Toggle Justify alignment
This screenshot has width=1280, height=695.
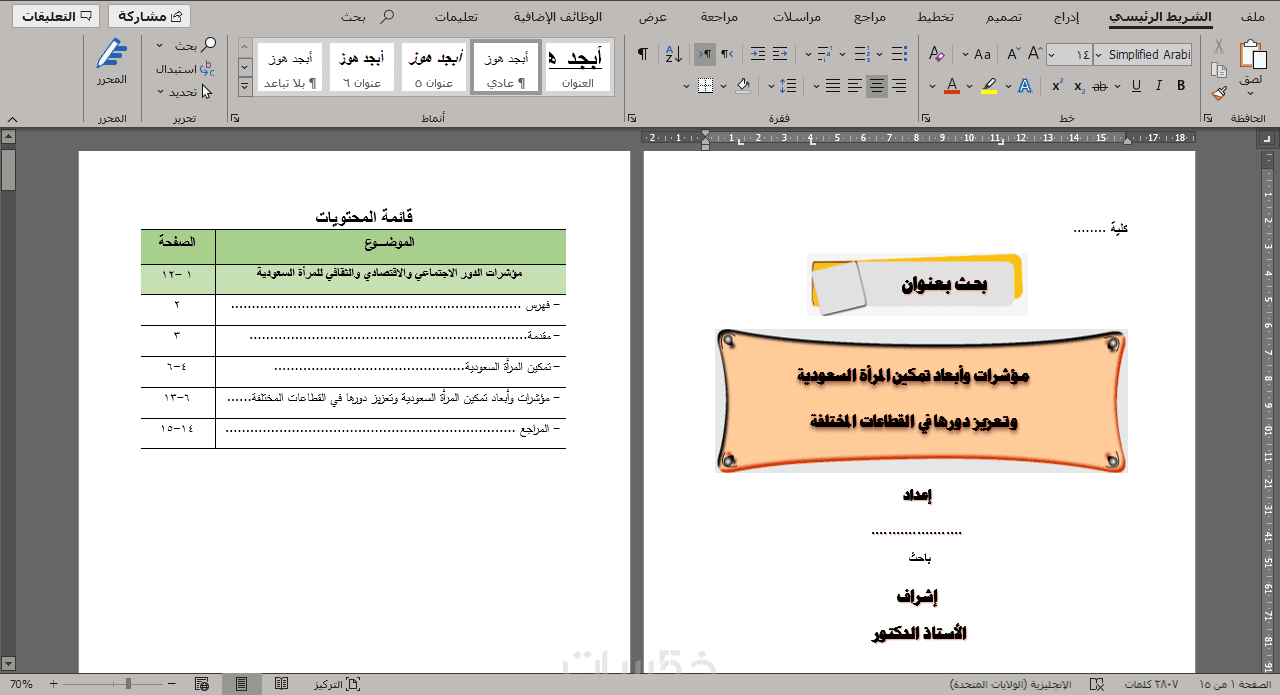tap(832, 86)
